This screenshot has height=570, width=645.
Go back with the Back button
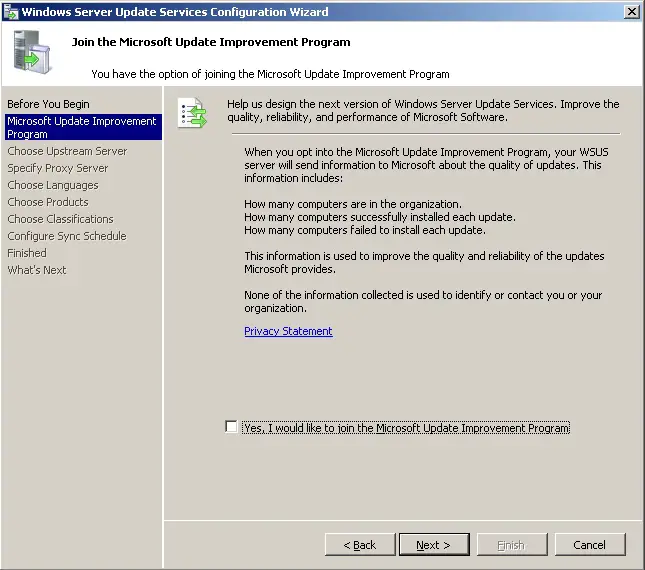click(360, 545)
